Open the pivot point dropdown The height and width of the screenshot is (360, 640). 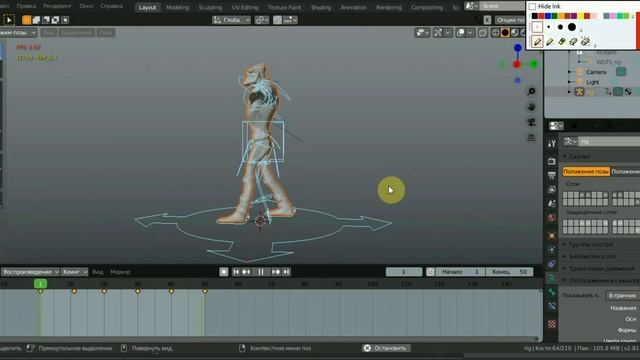261,20
